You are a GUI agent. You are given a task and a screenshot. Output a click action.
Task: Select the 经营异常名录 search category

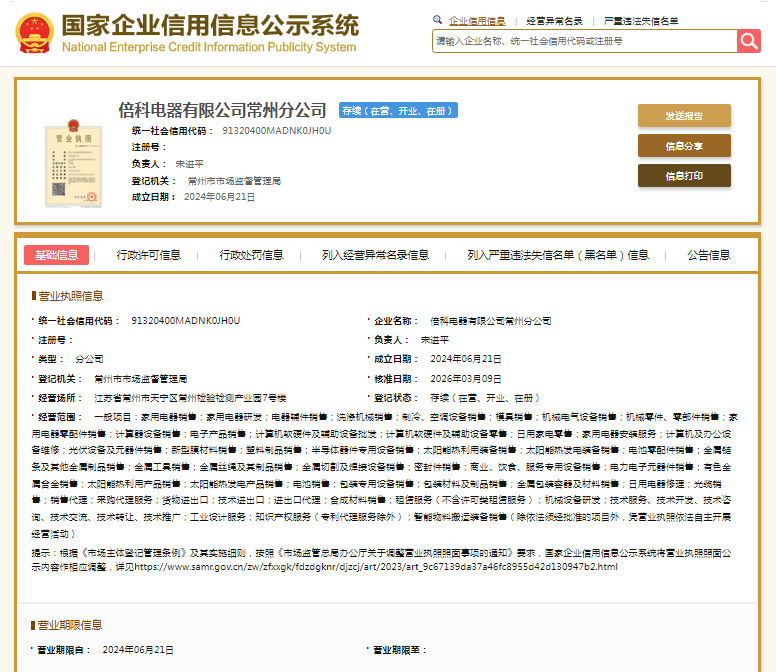coord(554,20)
